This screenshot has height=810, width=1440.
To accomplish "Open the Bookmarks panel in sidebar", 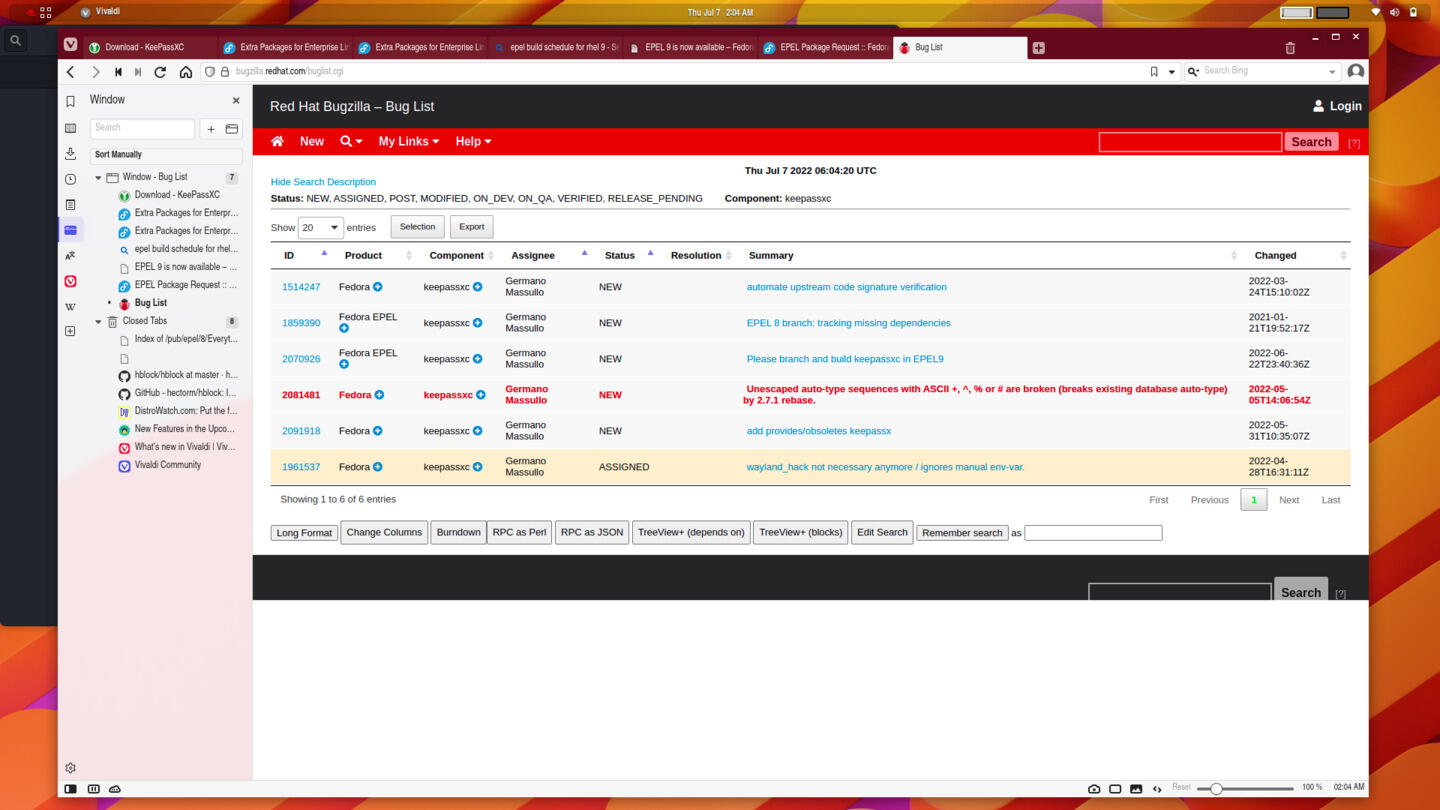I will (x=70, y=101).
